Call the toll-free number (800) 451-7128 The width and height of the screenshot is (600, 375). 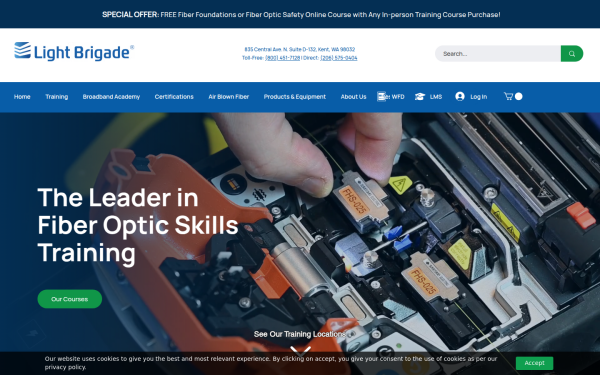pos(282,58)
